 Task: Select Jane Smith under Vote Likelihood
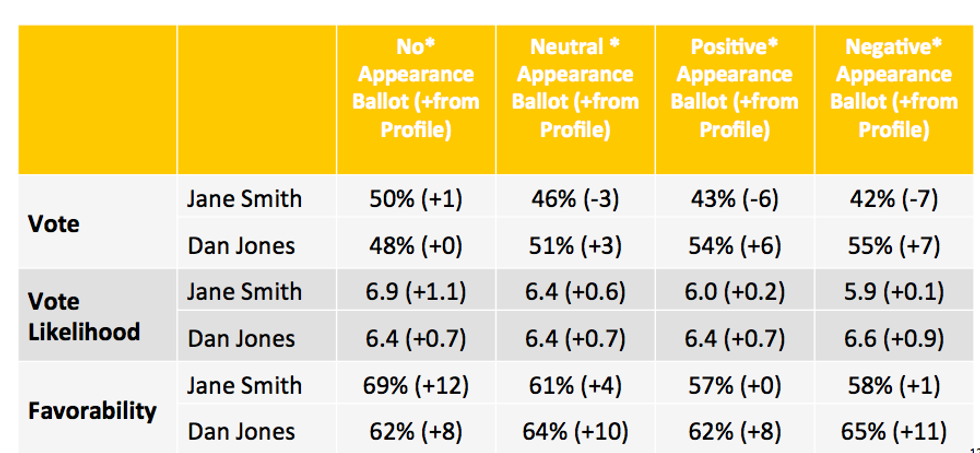click(244, 292)
